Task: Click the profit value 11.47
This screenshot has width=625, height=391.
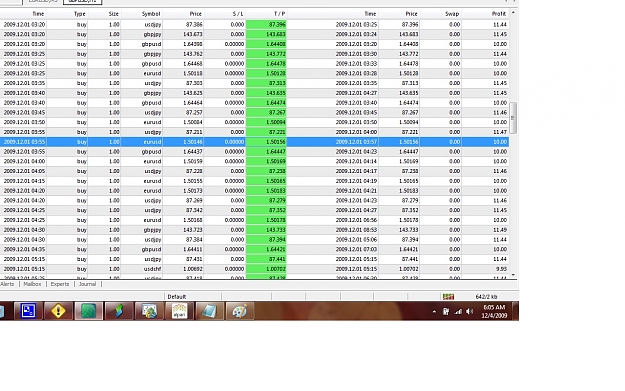Action: (x=500, y=132)
